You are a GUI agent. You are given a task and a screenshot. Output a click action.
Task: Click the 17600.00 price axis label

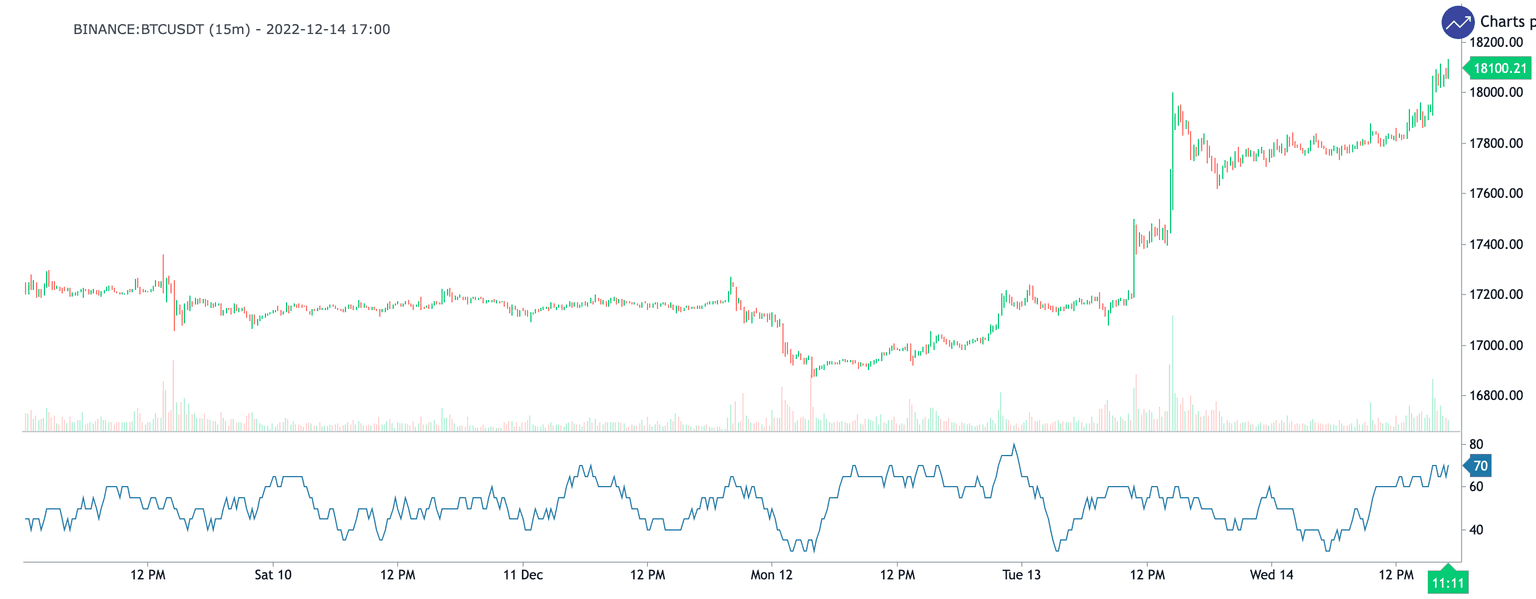1495,194
